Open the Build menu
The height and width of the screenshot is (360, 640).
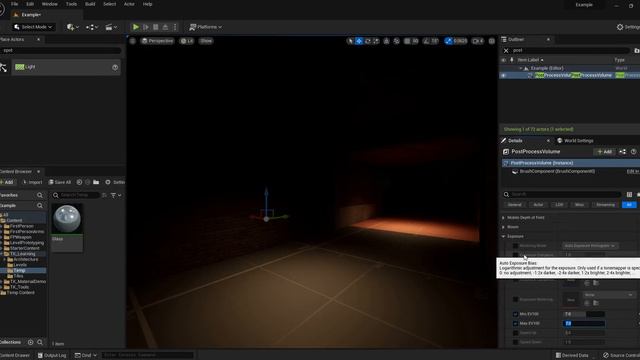[90, 4]
